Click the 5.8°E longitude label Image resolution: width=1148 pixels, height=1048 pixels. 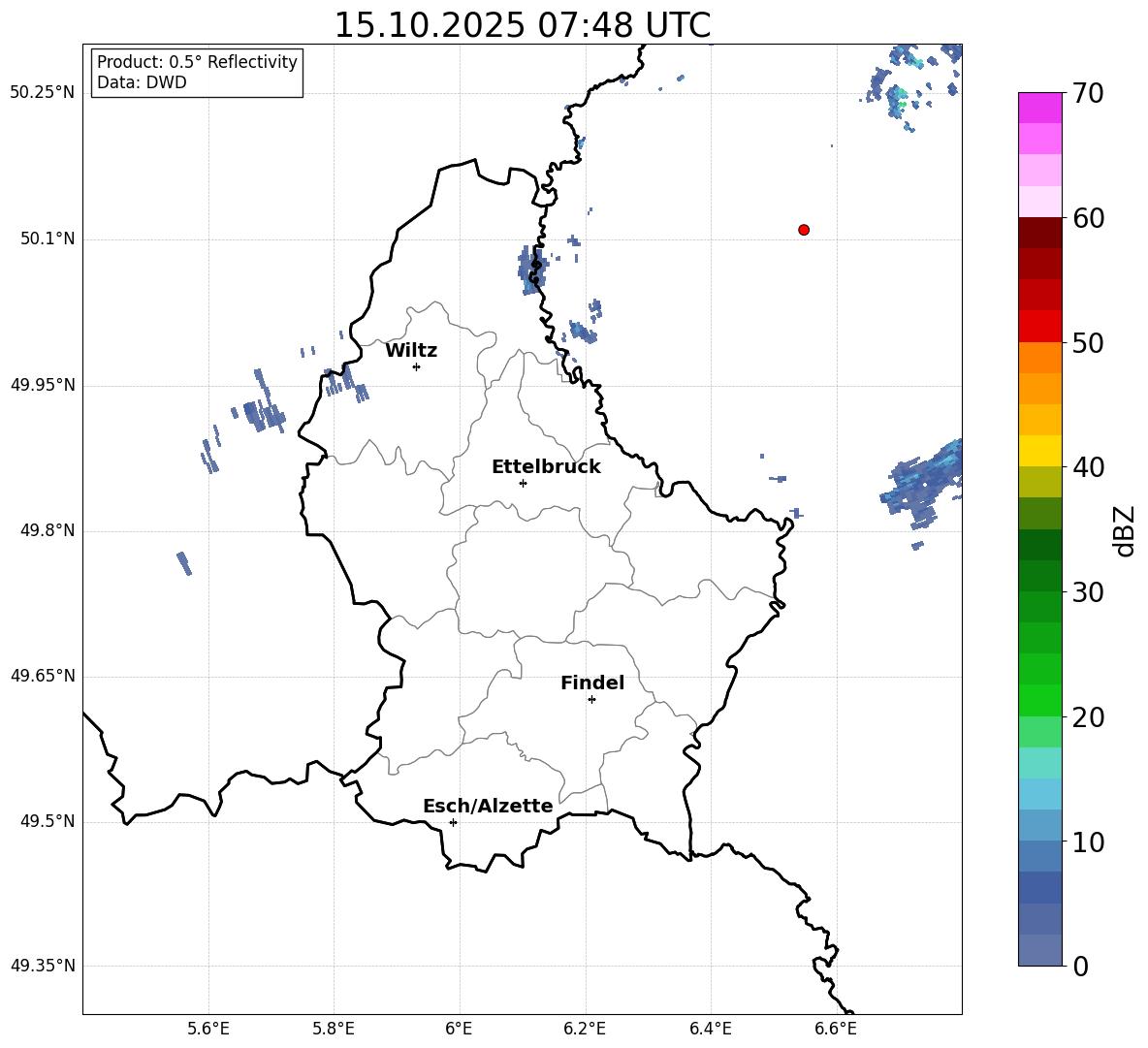(334, 1029)
